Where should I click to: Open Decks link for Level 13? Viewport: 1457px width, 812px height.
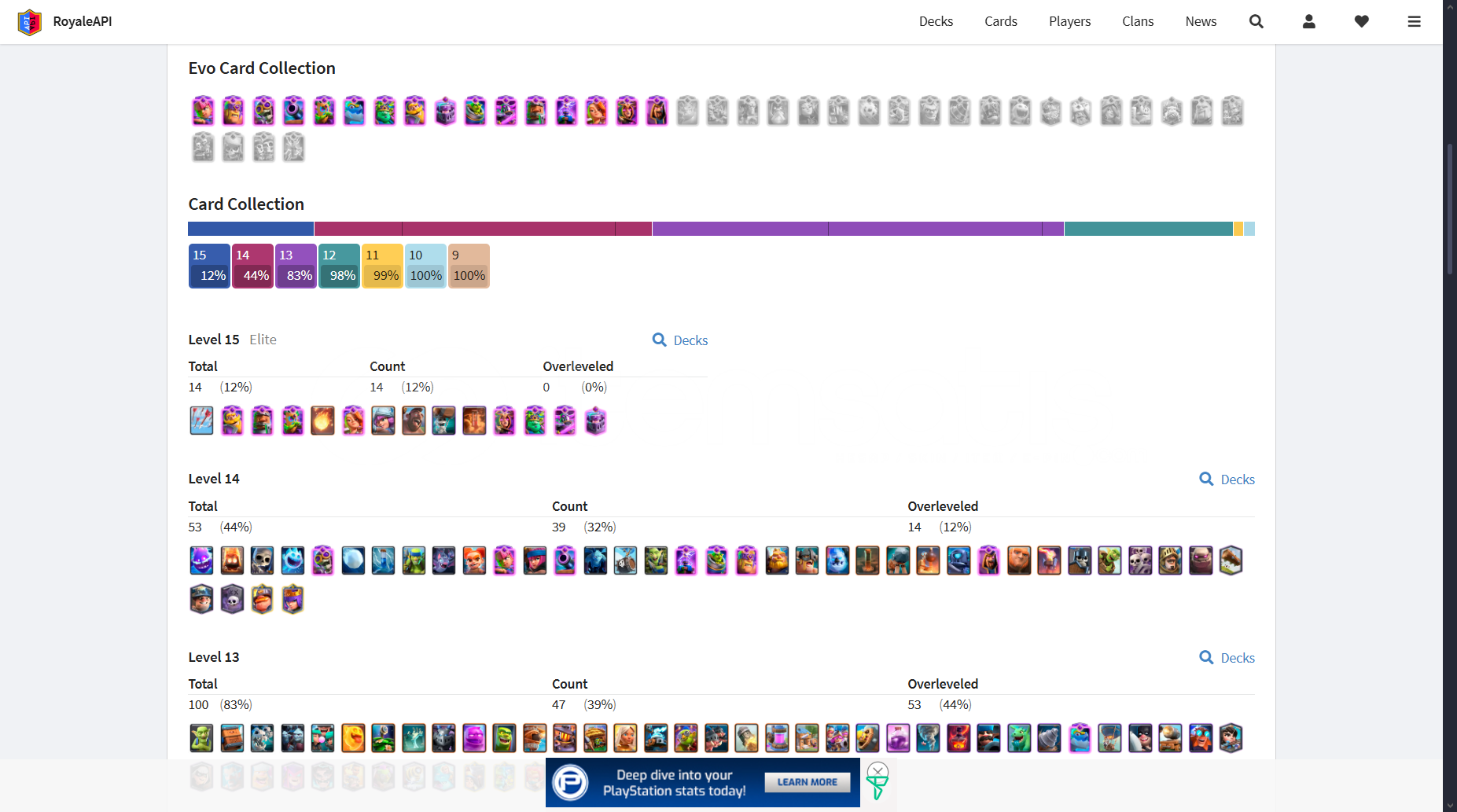(1227, 658)
